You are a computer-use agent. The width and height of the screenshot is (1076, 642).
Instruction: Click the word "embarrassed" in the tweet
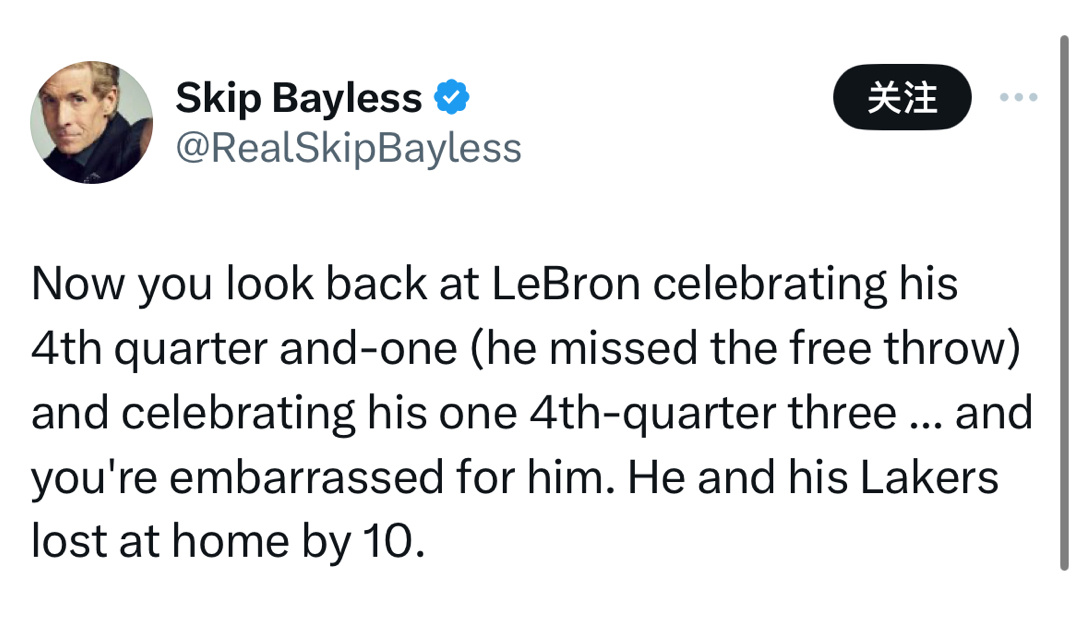(307, 477)
